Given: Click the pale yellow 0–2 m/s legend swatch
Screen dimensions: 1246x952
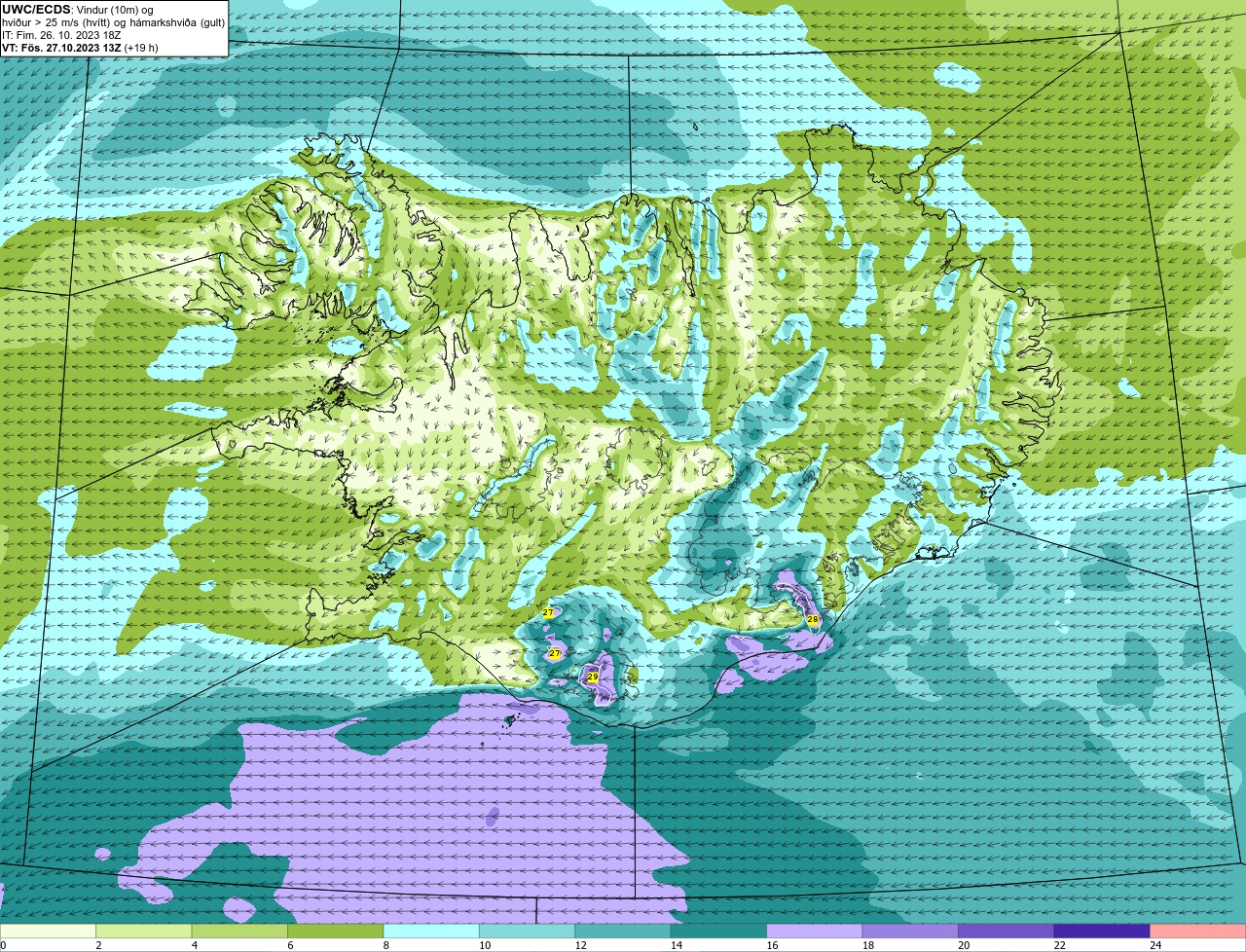Looking at the screenshot, I should tap(48, 932).
